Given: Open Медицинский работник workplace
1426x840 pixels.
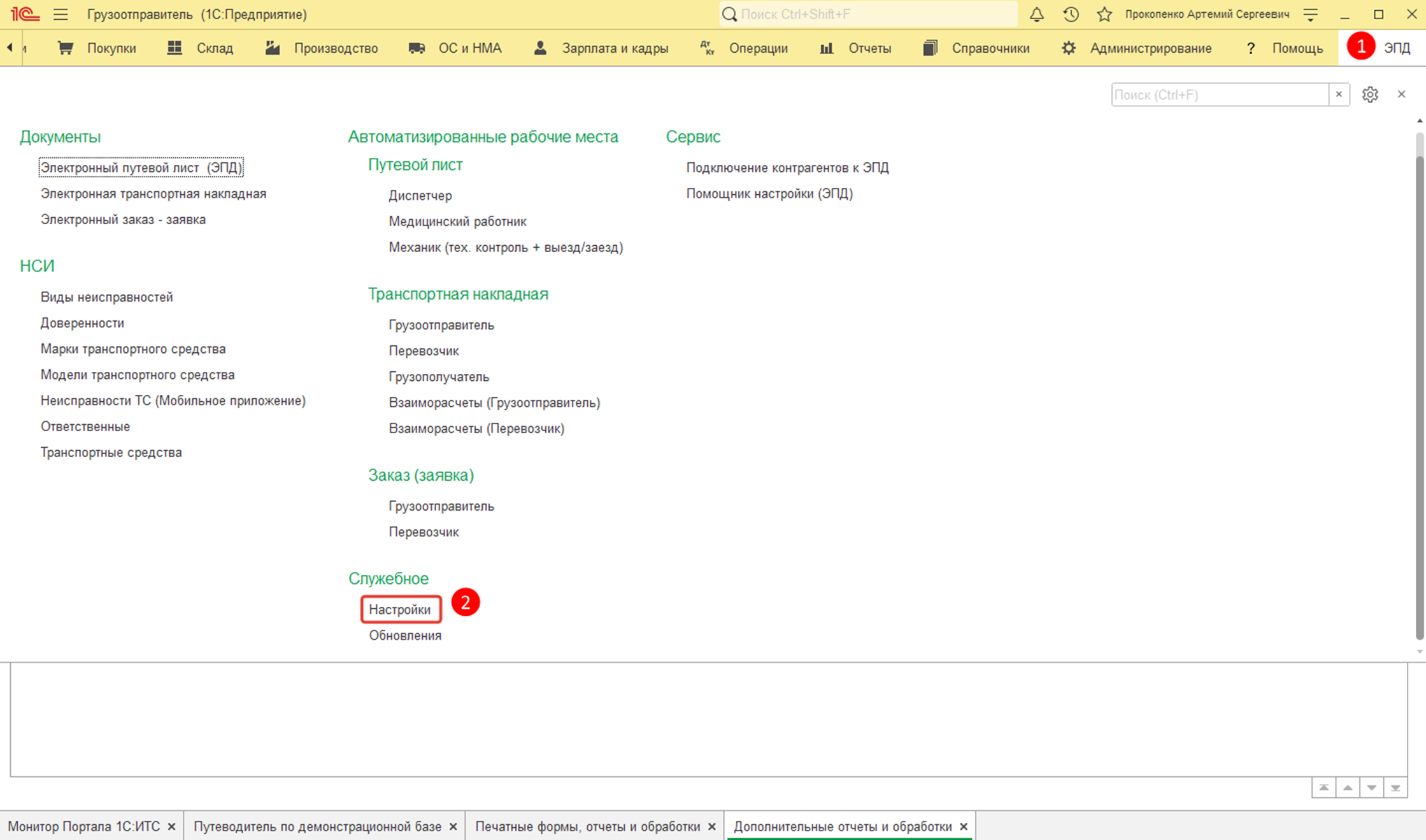Looking at the screenshot, I should [x=457, y=222].
